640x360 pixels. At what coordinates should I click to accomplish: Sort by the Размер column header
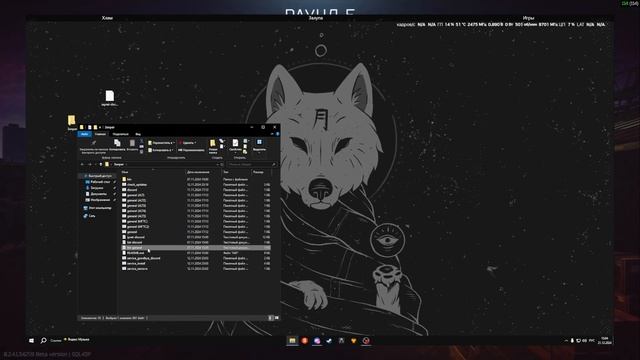coord(258,172)
